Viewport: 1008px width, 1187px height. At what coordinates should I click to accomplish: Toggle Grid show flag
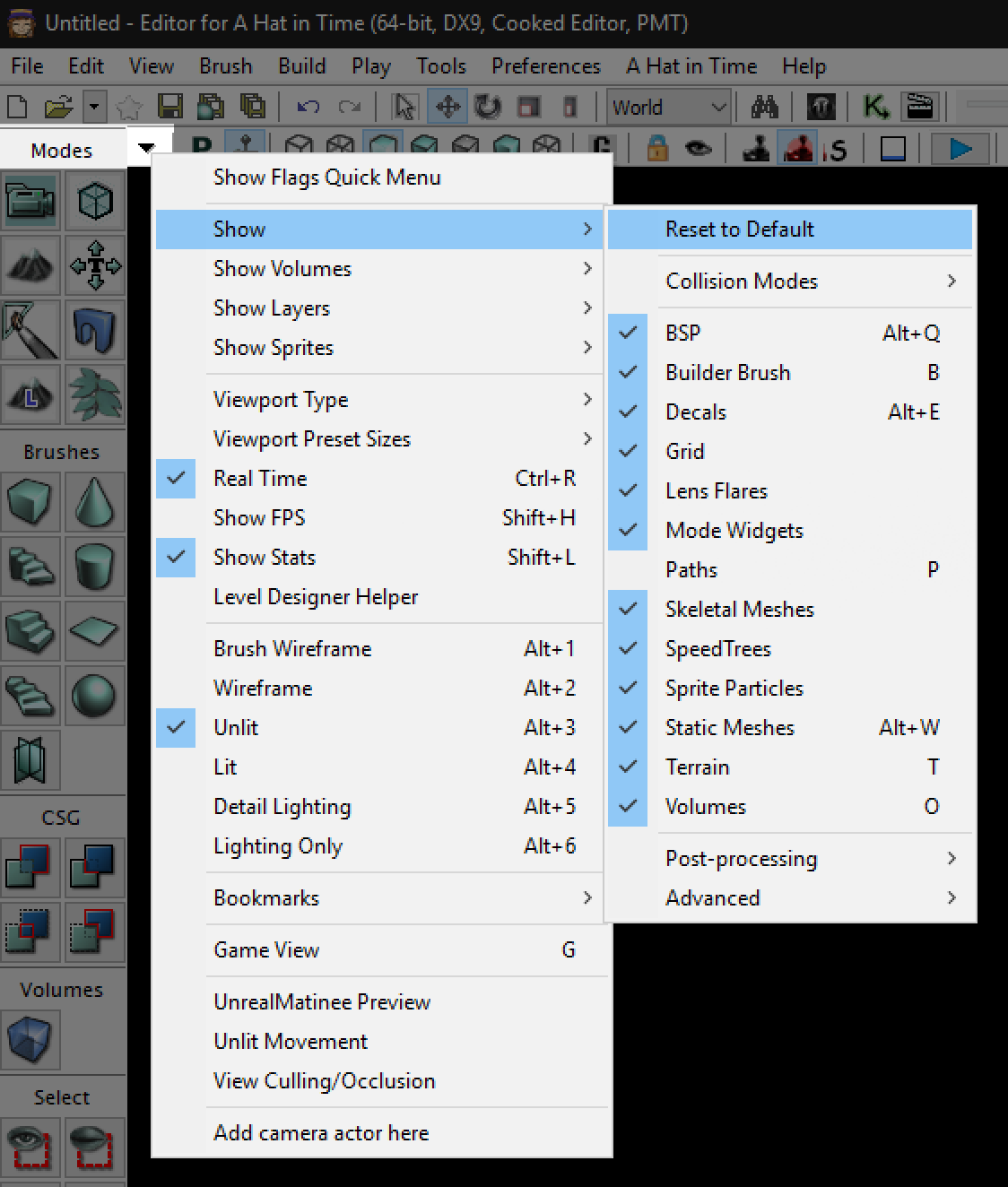tap(791, 451)
